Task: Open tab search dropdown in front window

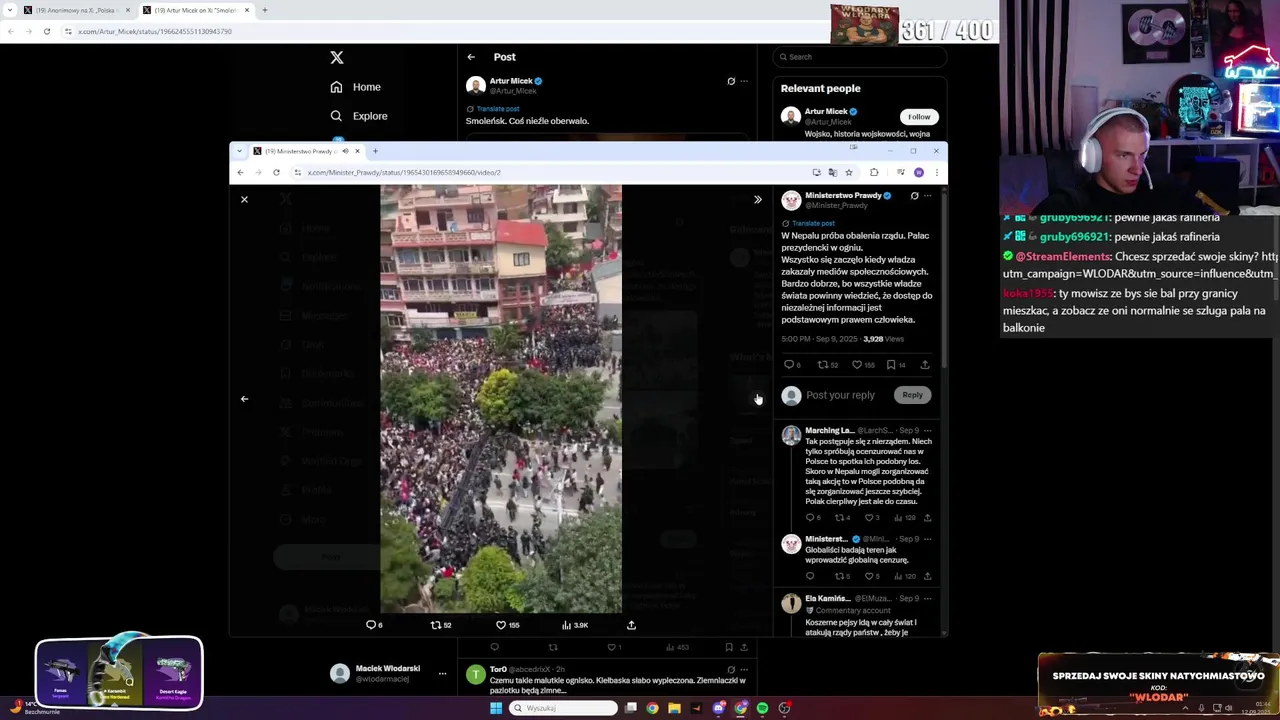Action: point(239,151)
